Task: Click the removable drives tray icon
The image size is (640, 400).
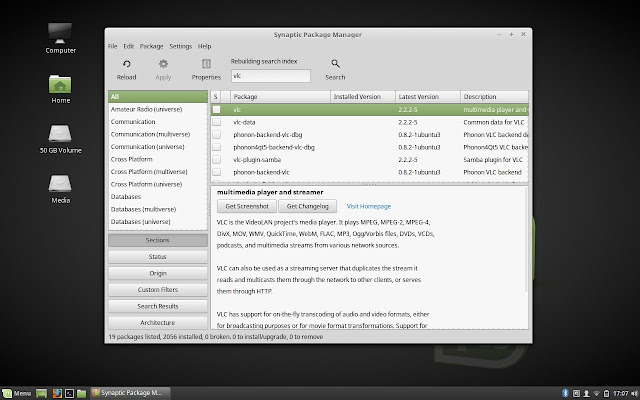Action: (576, 393)
